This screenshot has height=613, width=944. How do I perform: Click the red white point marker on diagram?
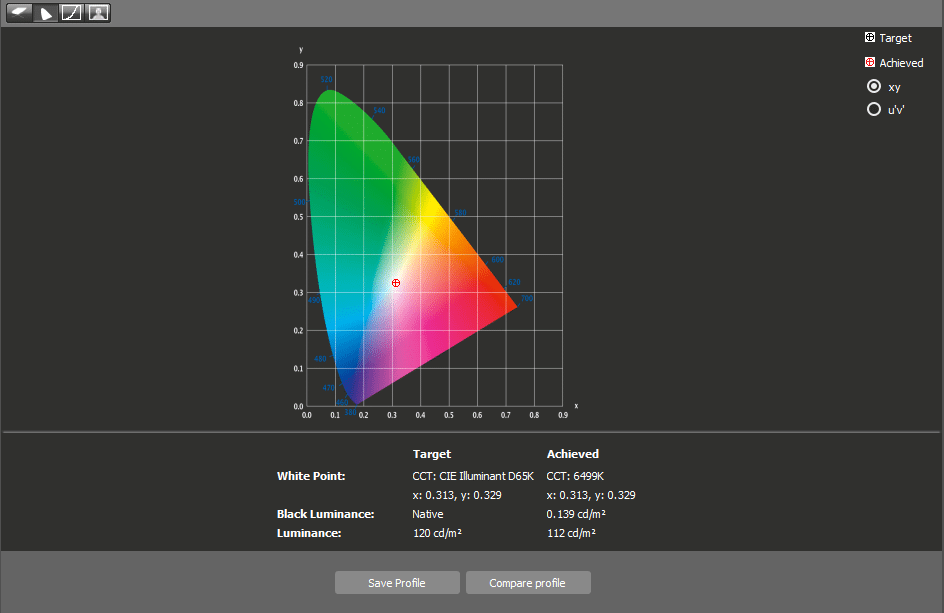coord(396,283)
